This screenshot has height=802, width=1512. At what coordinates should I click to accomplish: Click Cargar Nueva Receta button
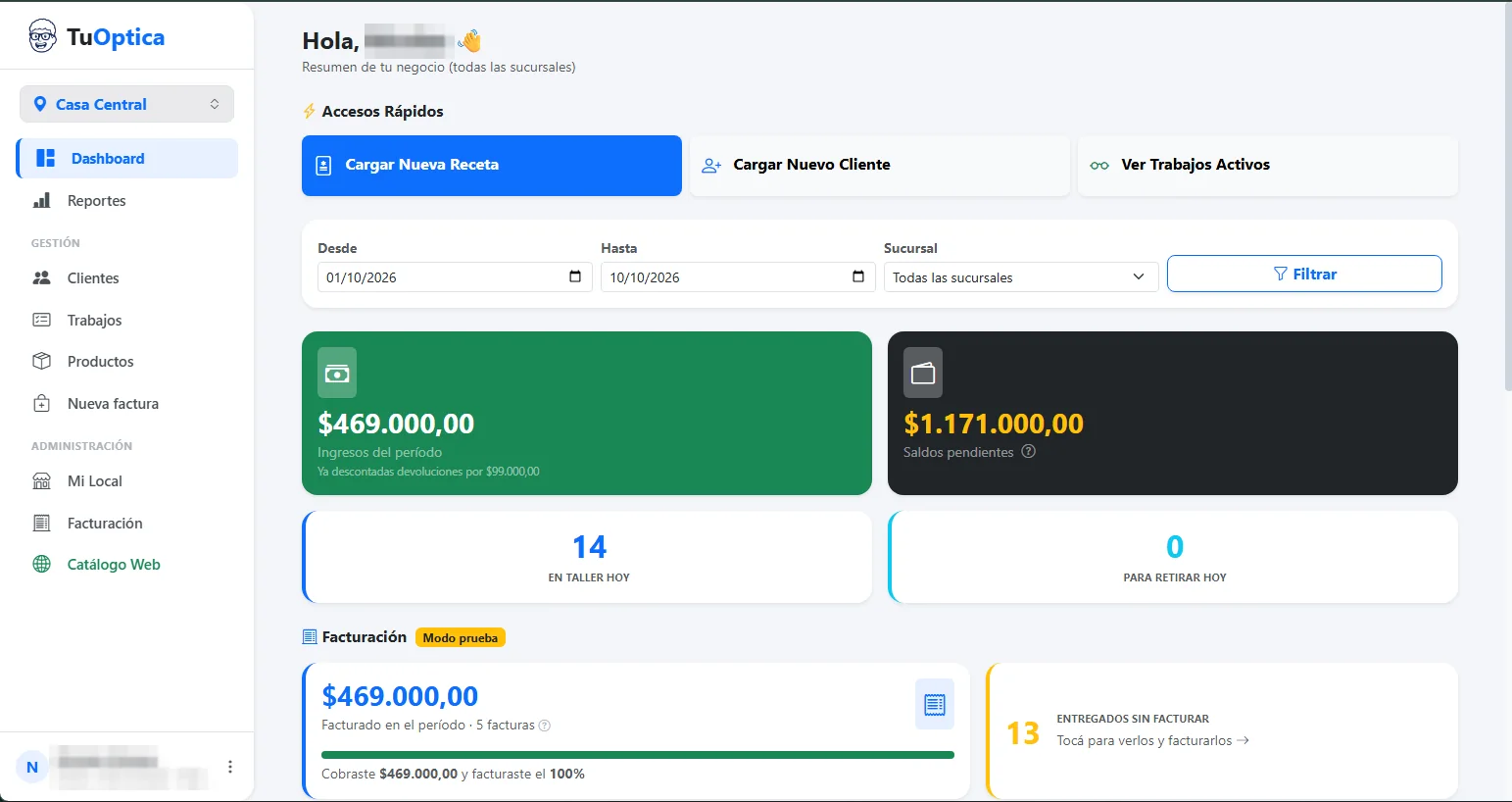[492, 166]
